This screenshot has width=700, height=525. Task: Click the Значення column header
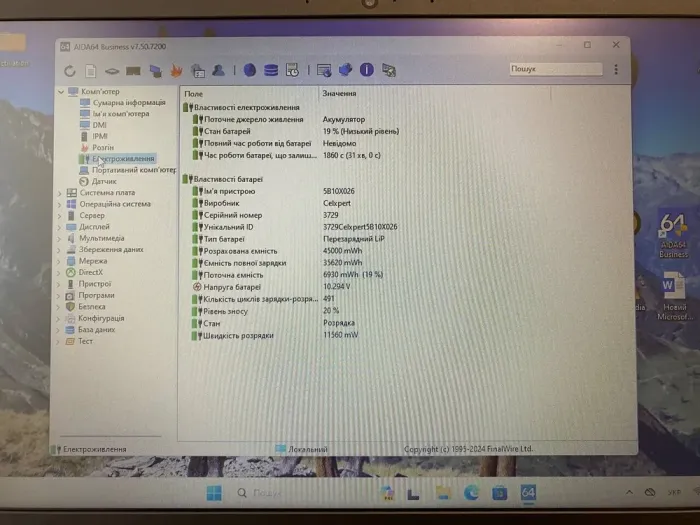point(340,93)
